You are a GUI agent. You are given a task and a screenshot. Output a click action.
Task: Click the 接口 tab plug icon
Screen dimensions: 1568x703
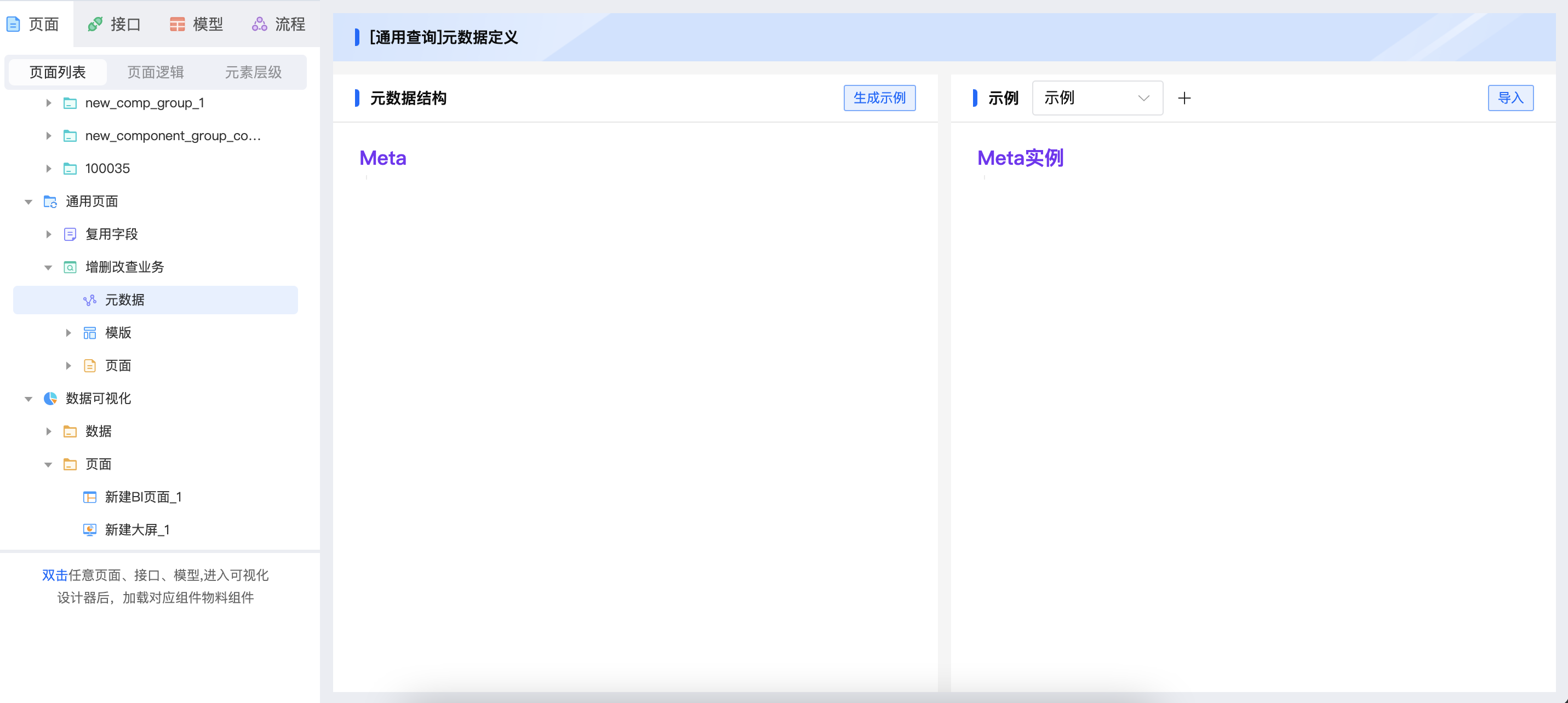[95, 24]
